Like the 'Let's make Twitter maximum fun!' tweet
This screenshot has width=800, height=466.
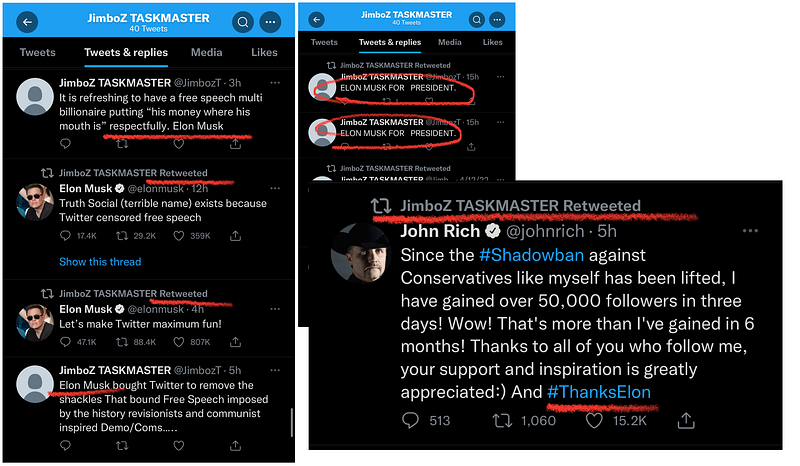pos(179,342)
